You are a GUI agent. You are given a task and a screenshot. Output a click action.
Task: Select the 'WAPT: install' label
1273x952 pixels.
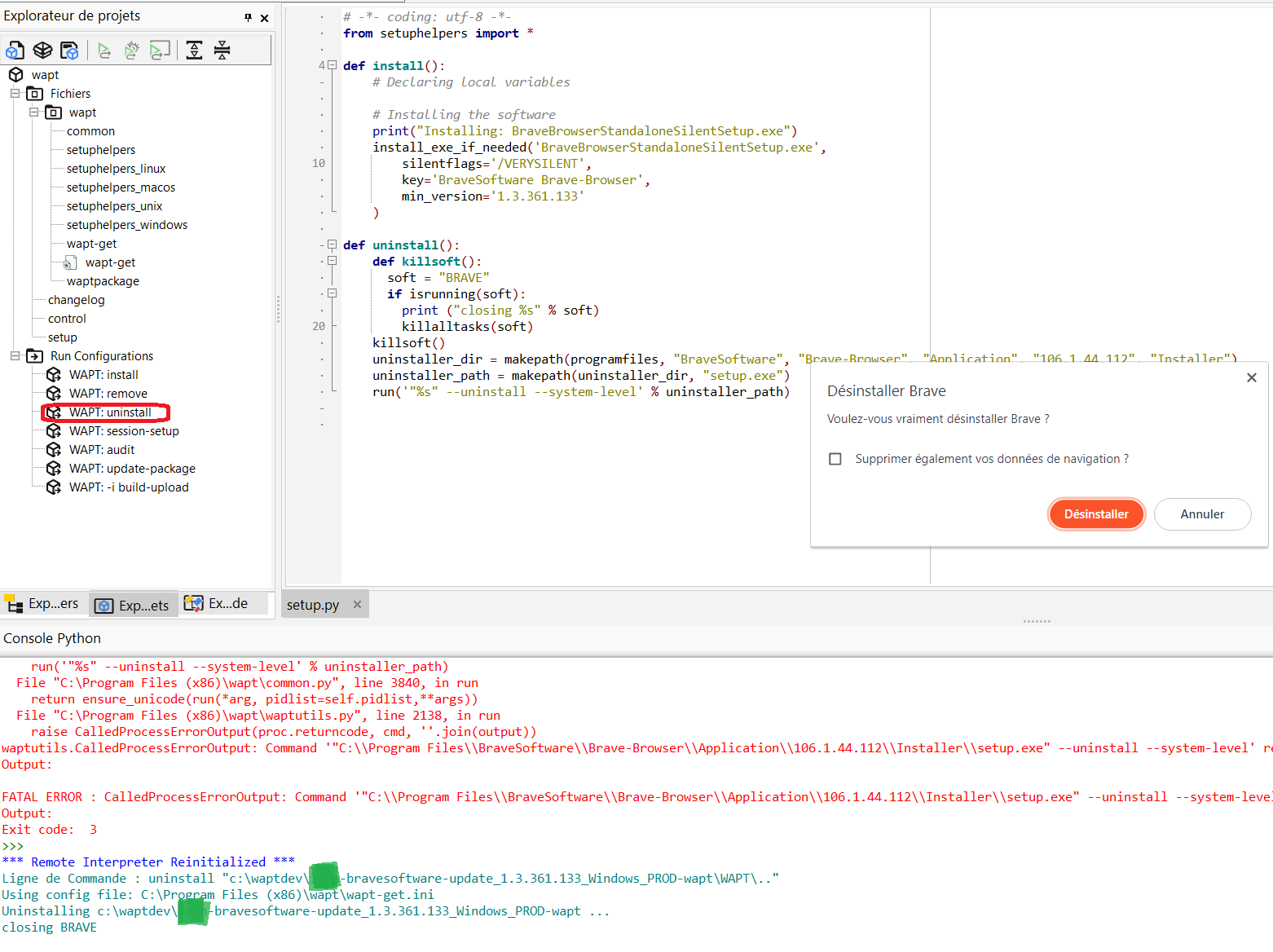[104, 375]
